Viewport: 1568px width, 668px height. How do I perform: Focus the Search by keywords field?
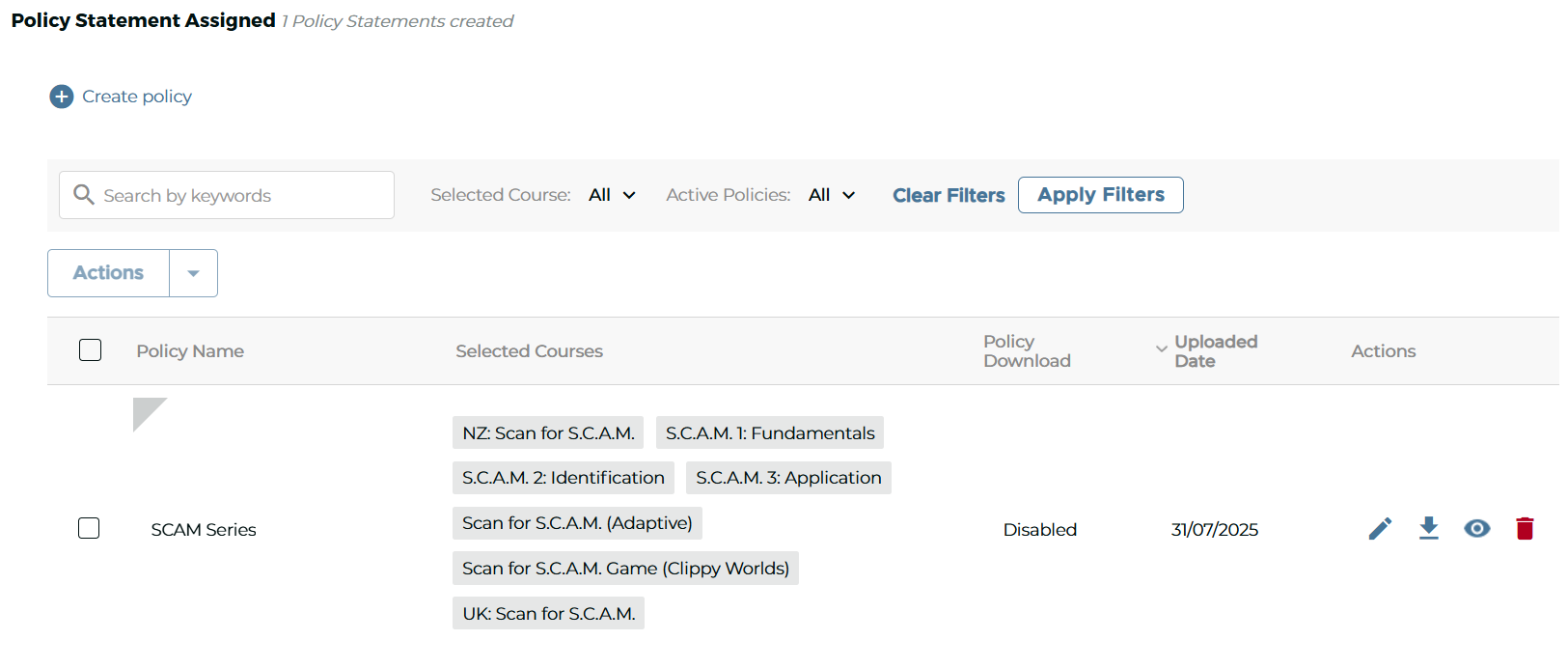241,195
